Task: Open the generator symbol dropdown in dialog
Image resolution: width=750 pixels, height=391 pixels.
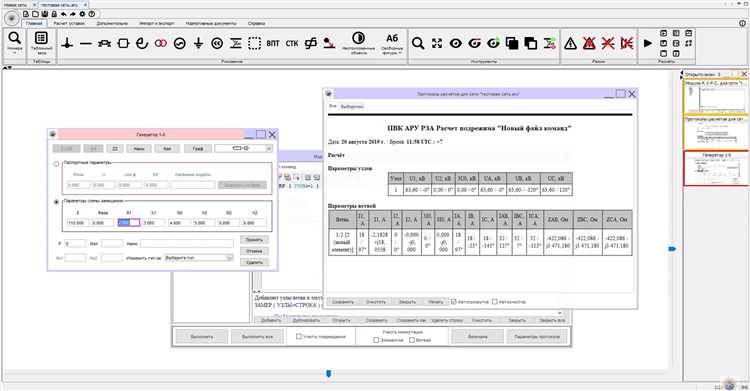Action: pyautogui.click(x=243, y=149)
